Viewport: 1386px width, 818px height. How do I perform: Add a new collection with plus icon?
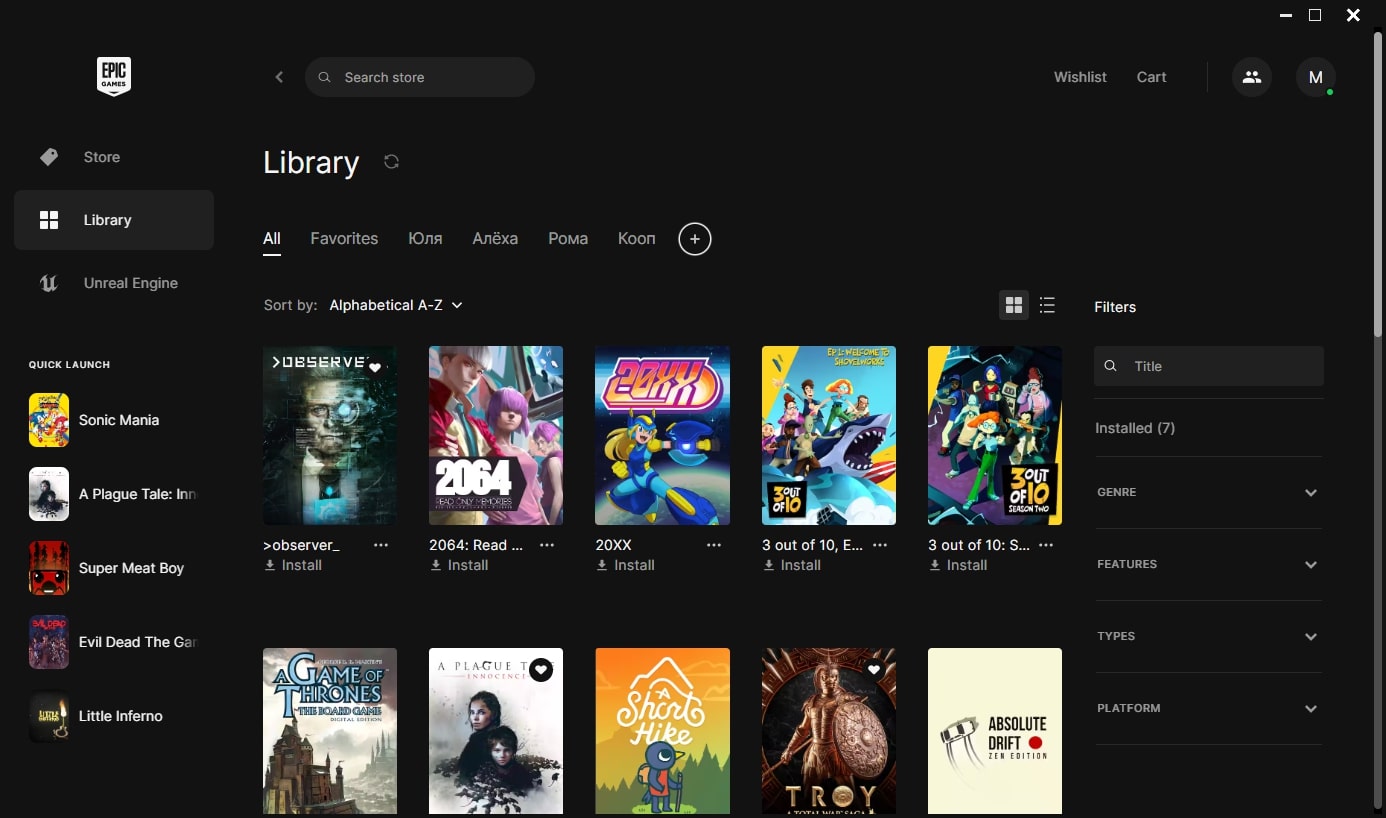point(695,239)
